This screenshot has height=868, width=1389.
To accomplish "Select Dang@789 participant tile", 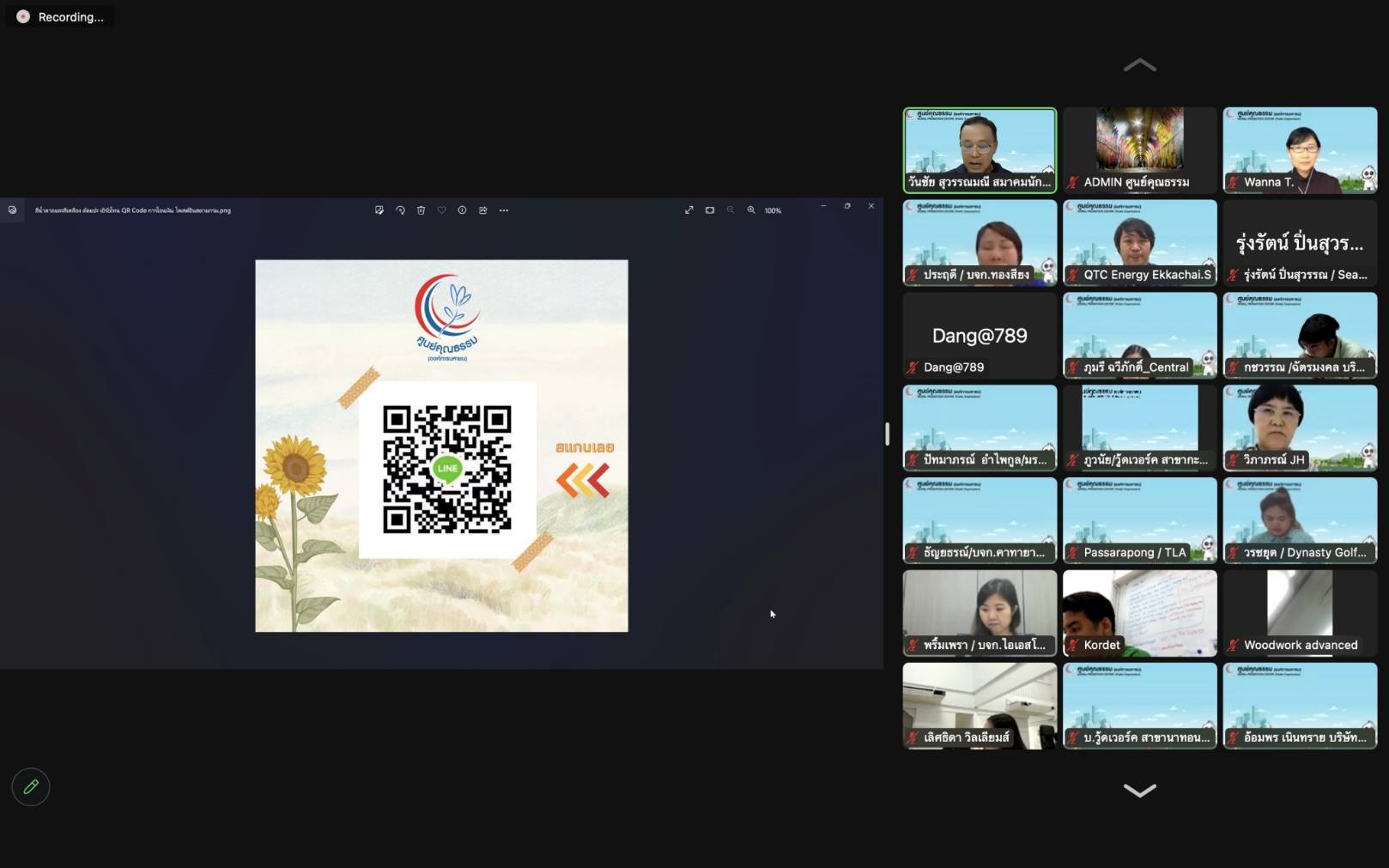I will point(980,336).
